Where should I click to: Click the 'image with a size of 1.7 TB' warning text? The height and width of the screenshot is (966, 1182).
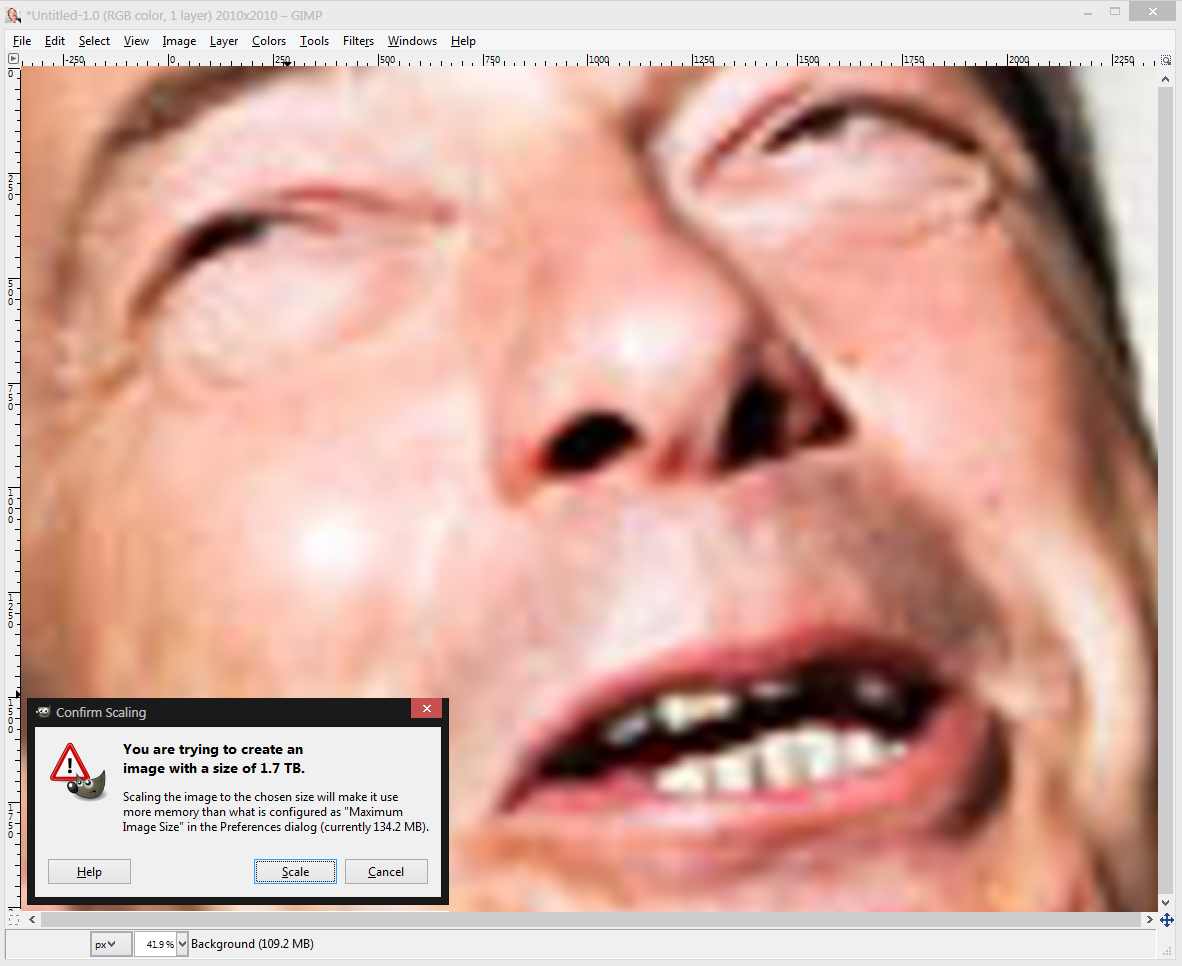(x=213, y=768)
